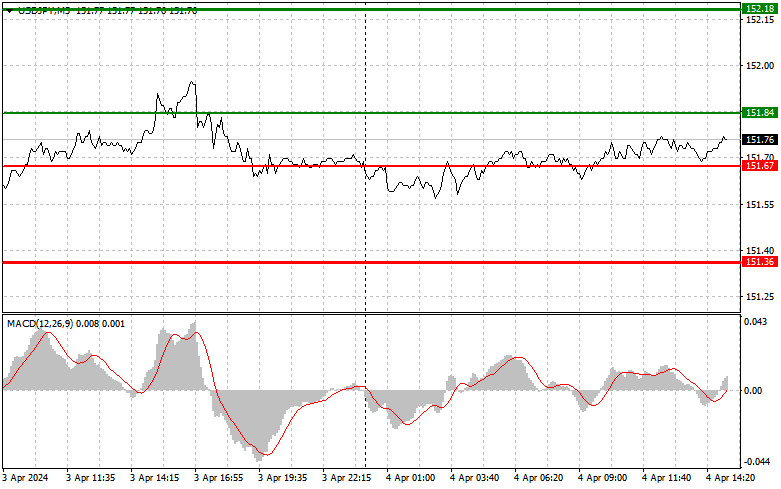Image resolution: width=781 pixels, height=489 pixels.
Task: Click the 4 Apr 03:40 time label
Action: coord(474,478)
